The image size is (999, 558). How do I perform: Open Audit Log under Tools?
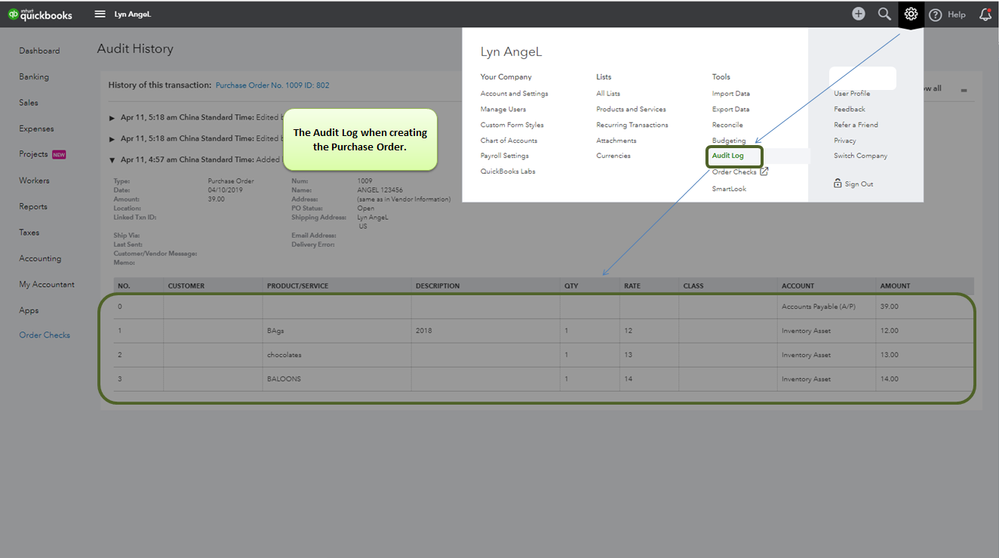tap(728, 155)
